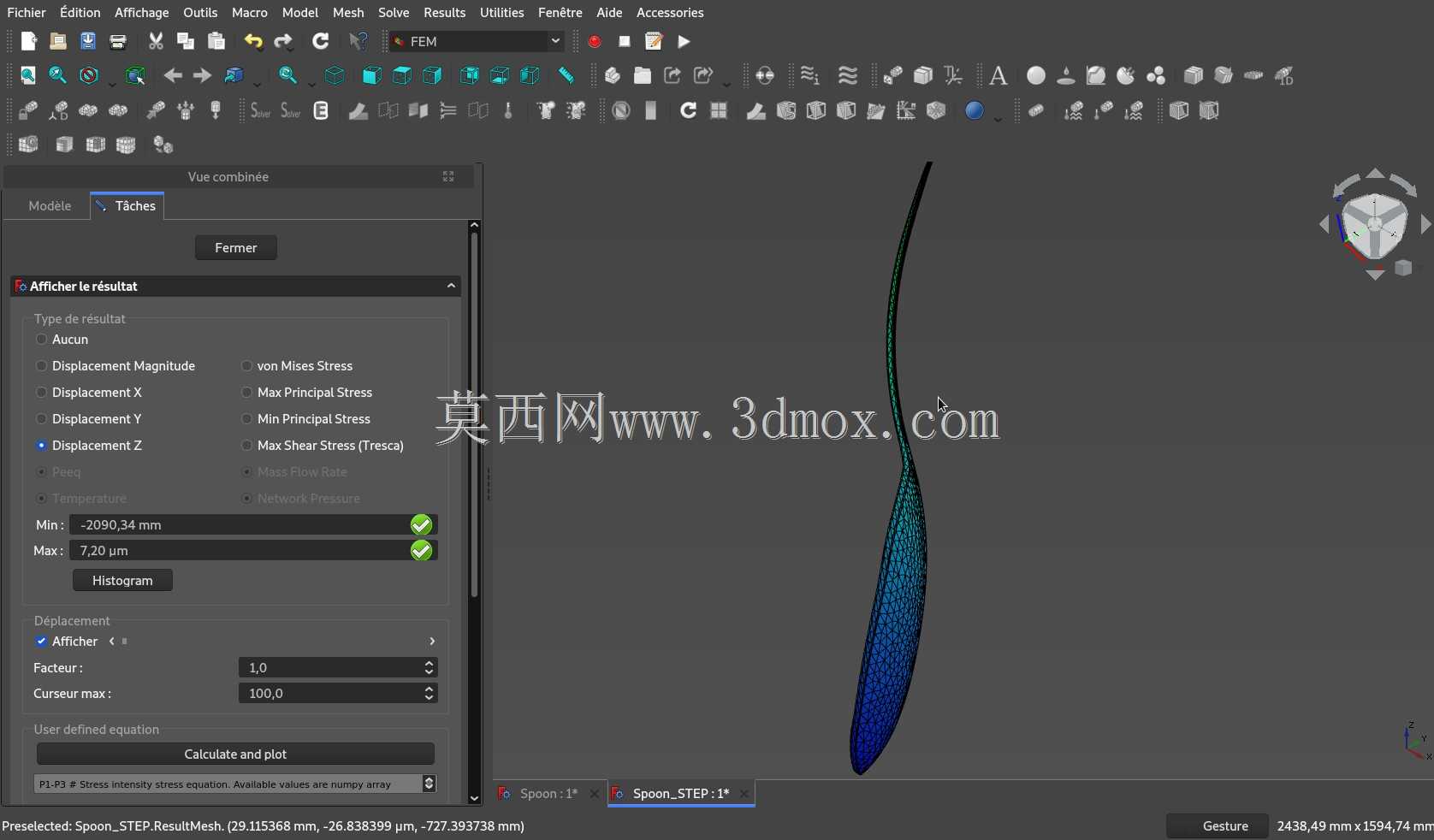Open the measure distance ruler tool
Screen dimensions: 1434x840
pyautogui.click(x=566, y=75)
